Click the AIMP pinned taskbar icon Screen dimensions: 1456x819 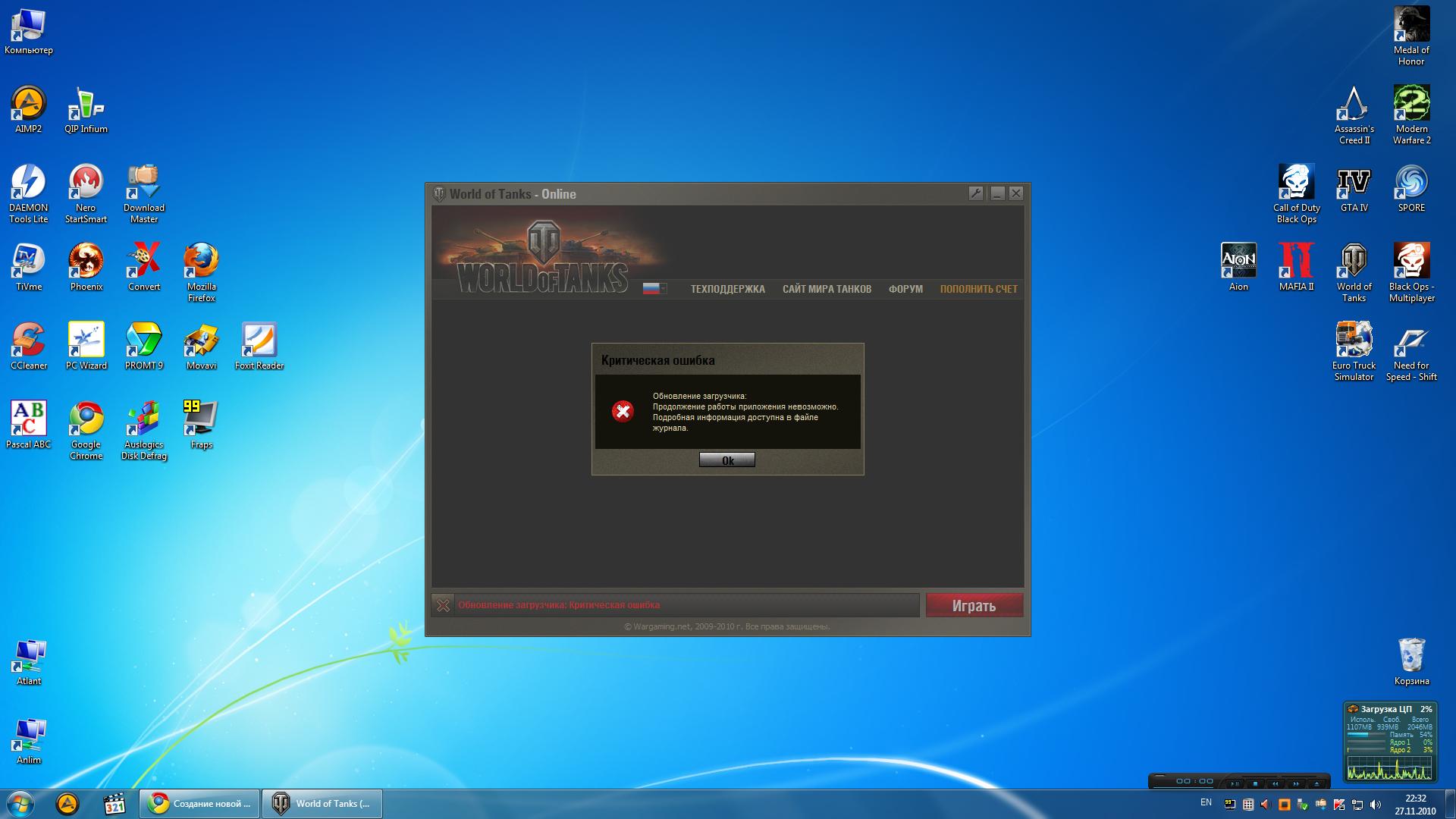(67, 804)
